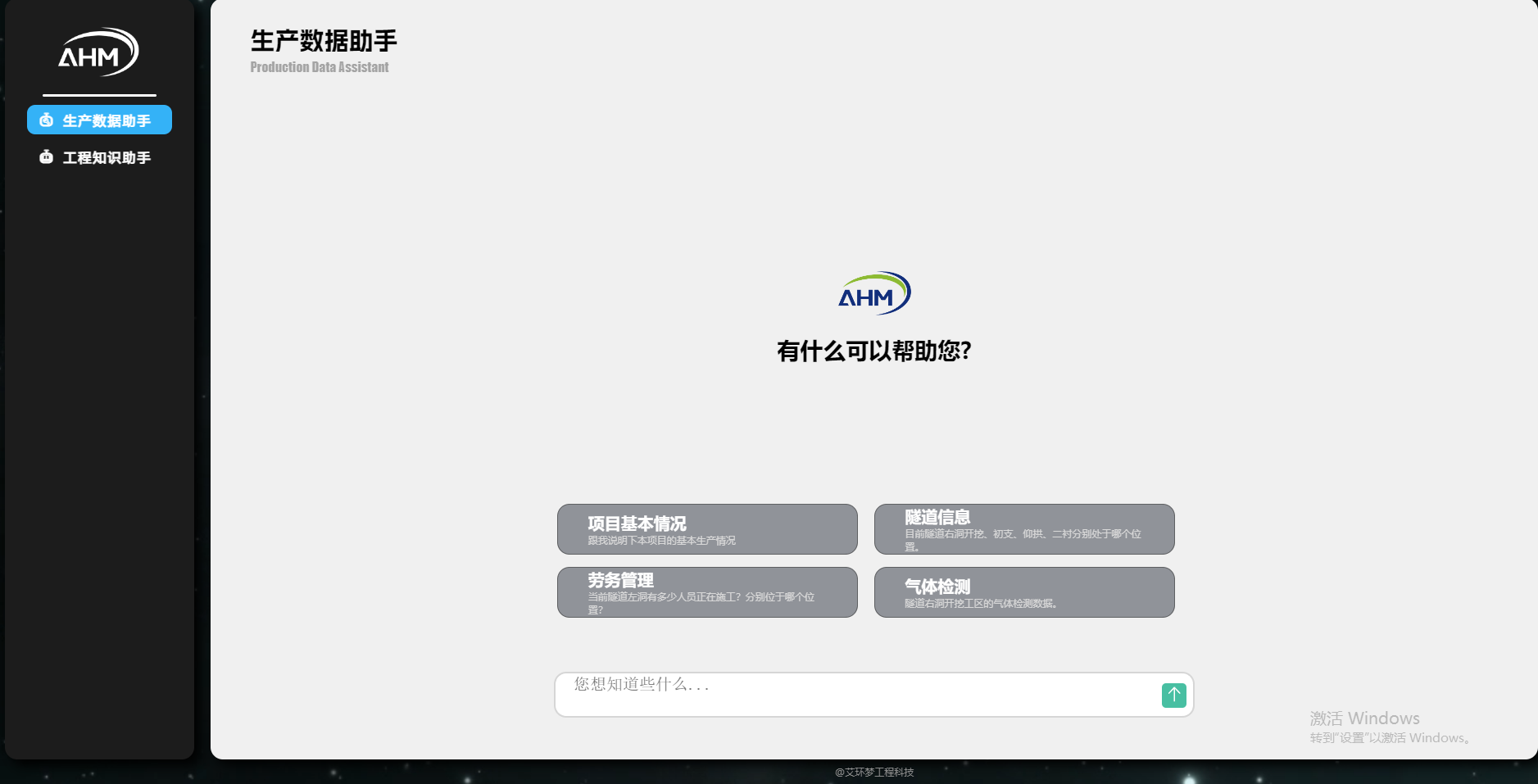Click the AHM logo in the sidebar

[x=98, y=52]
